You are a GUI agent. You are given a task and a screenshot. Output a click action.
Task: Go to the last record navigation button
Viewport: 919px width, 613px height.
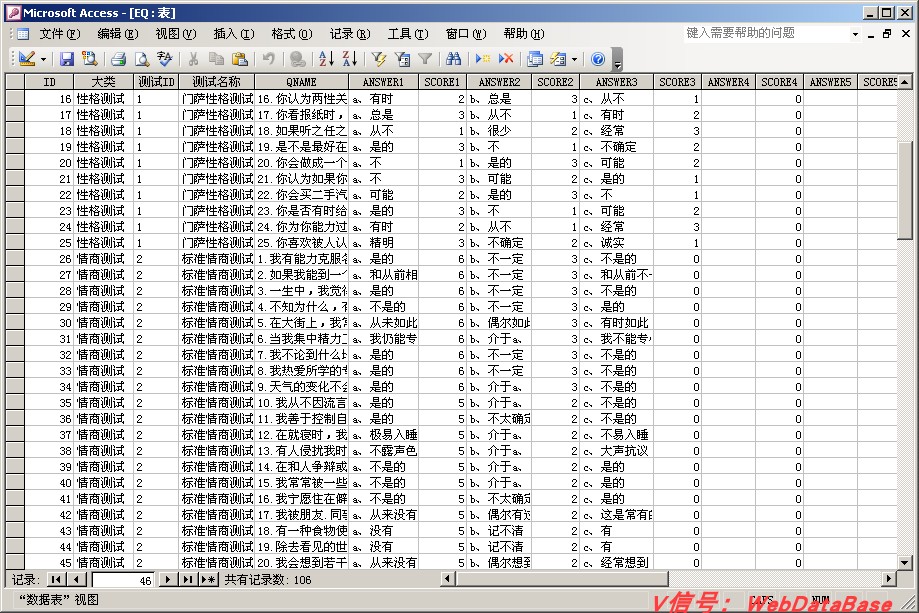[188, 580]
